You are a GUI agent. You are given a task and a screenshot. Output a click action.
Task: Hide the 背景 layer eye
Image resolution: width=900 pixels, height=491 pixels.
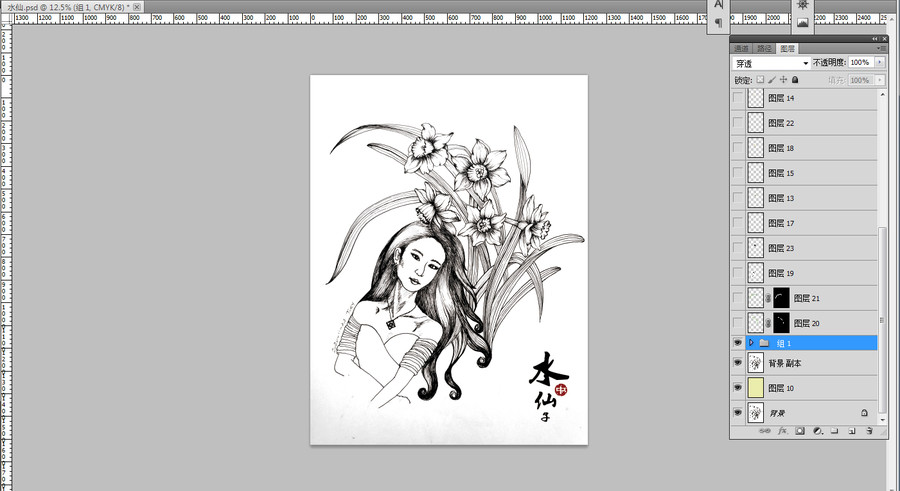coord(738,413)
